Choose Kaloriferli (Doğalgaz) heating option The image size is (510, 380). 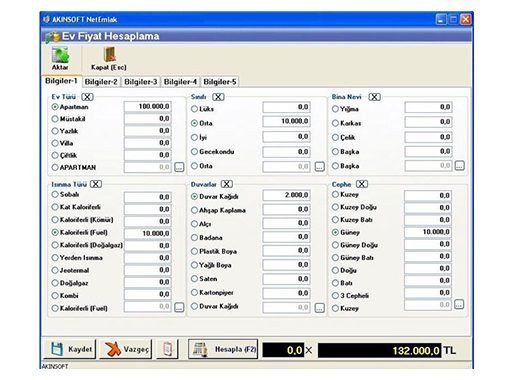click(x=55, y=245)
